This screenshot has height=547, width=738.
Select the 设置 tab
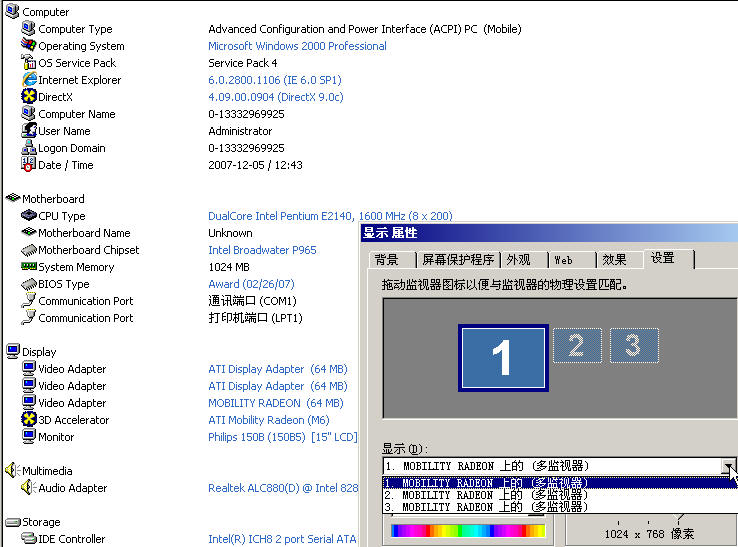pos(669,258)
